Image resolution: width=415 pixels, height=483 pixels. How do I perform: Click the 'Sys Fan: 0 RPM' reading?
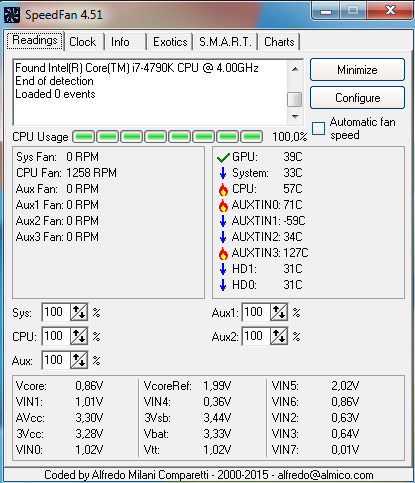pos(57,157)
